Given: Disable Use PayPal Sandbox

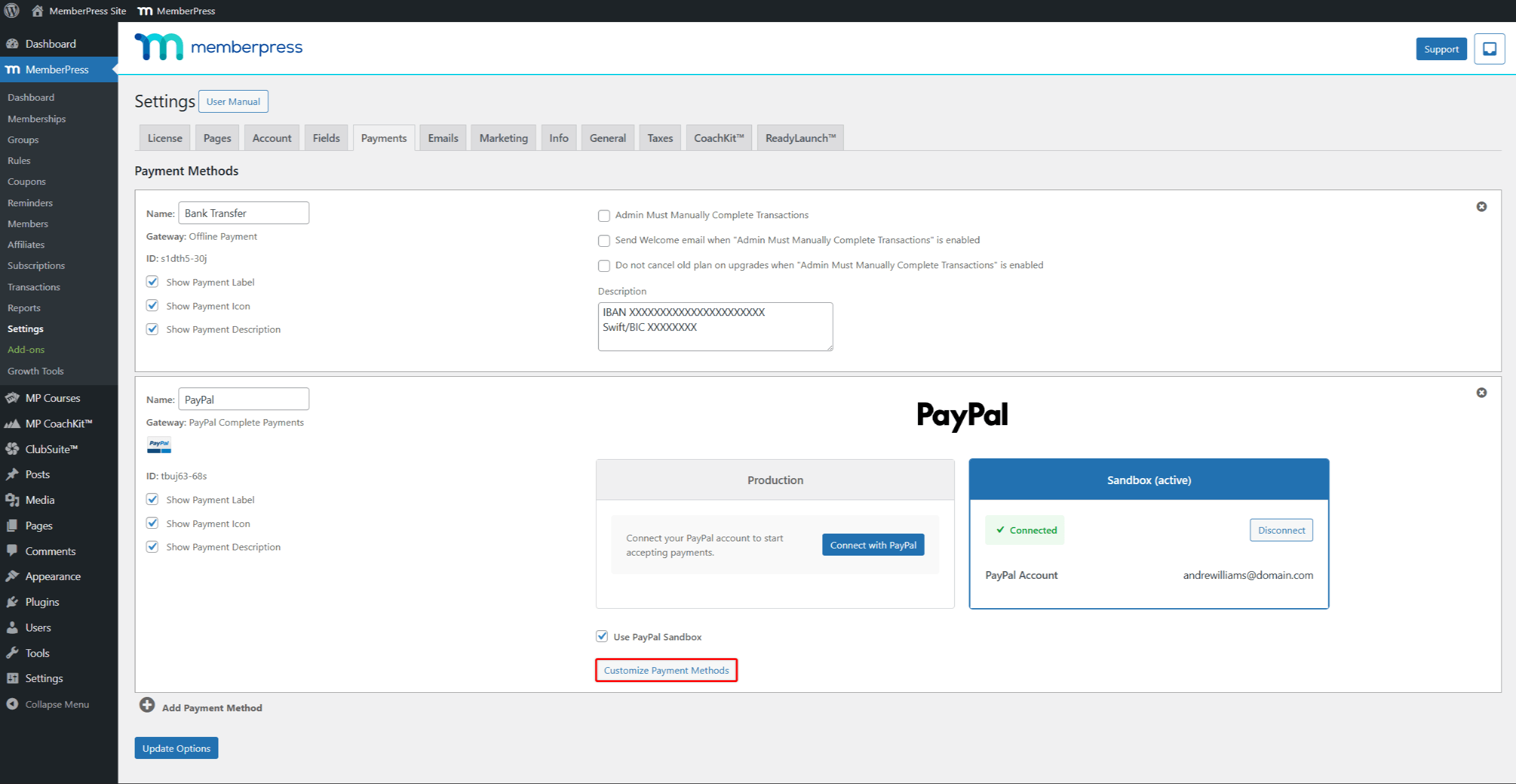Looking at the screenshot, I should click(601, 636).
